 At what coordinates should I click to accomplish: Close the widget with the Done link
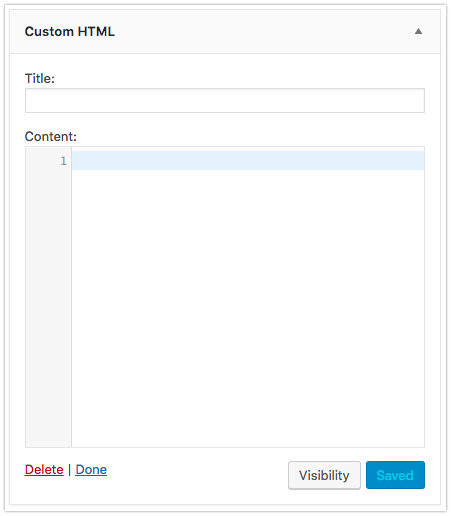pyautogui.click(x=91, y=469)
